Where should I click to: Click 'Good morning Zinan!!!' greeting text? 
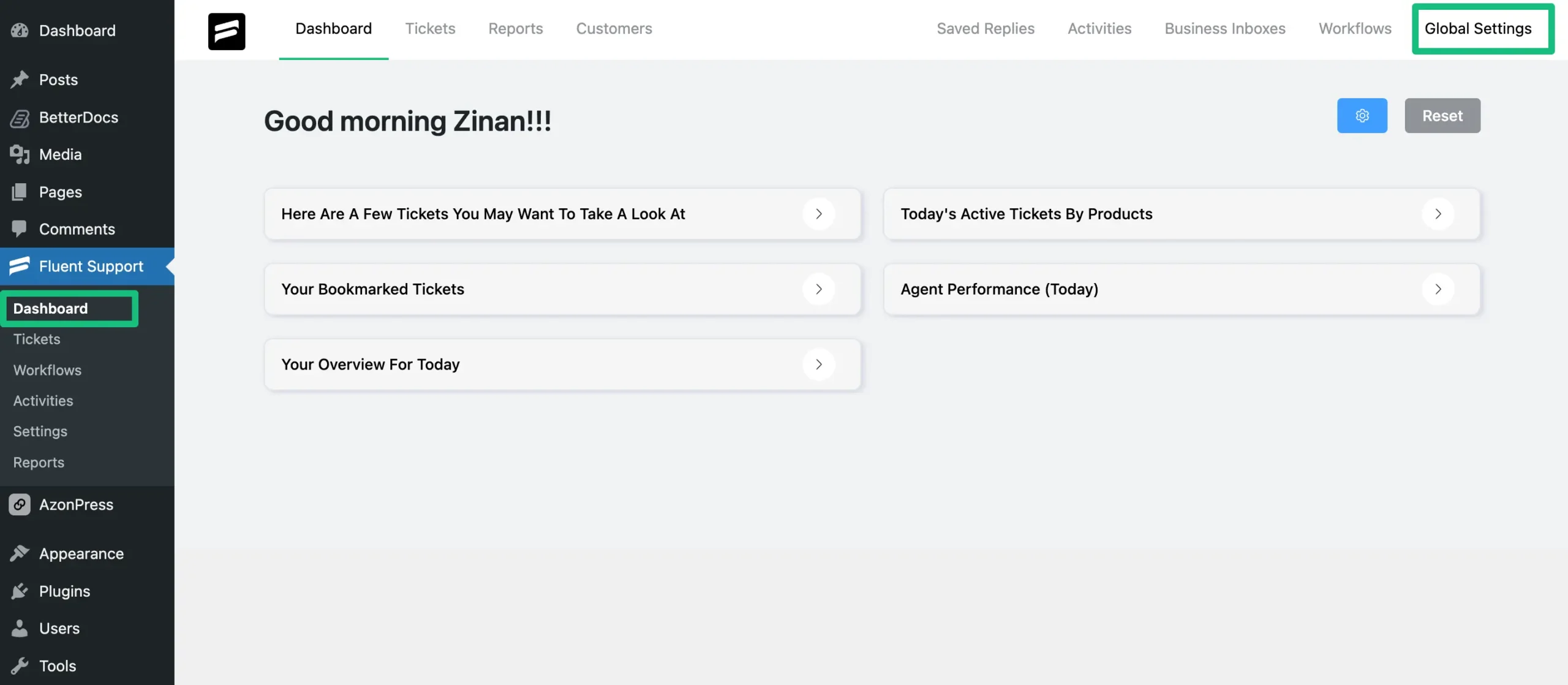407,121
